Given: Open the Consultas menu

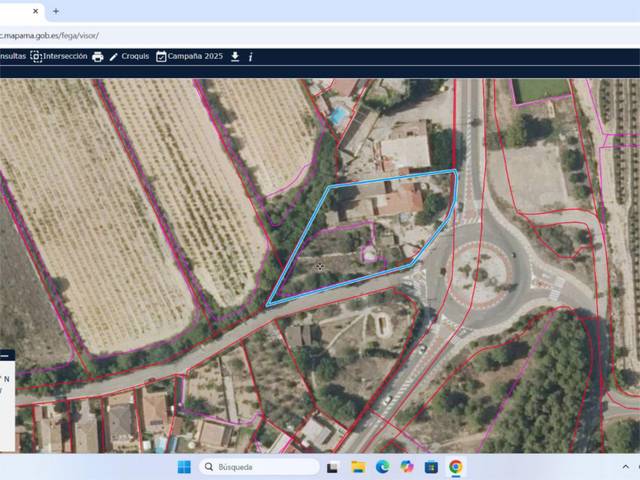Looking at the screenshot, I should coord(12,57).
